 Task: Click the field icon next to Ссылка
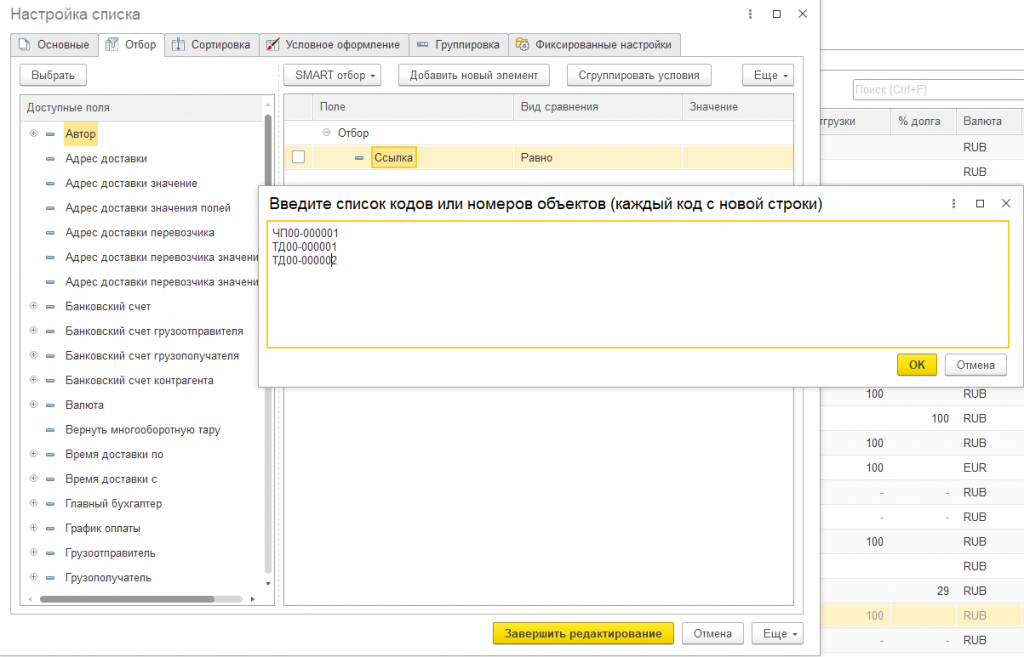click(359, 157)
